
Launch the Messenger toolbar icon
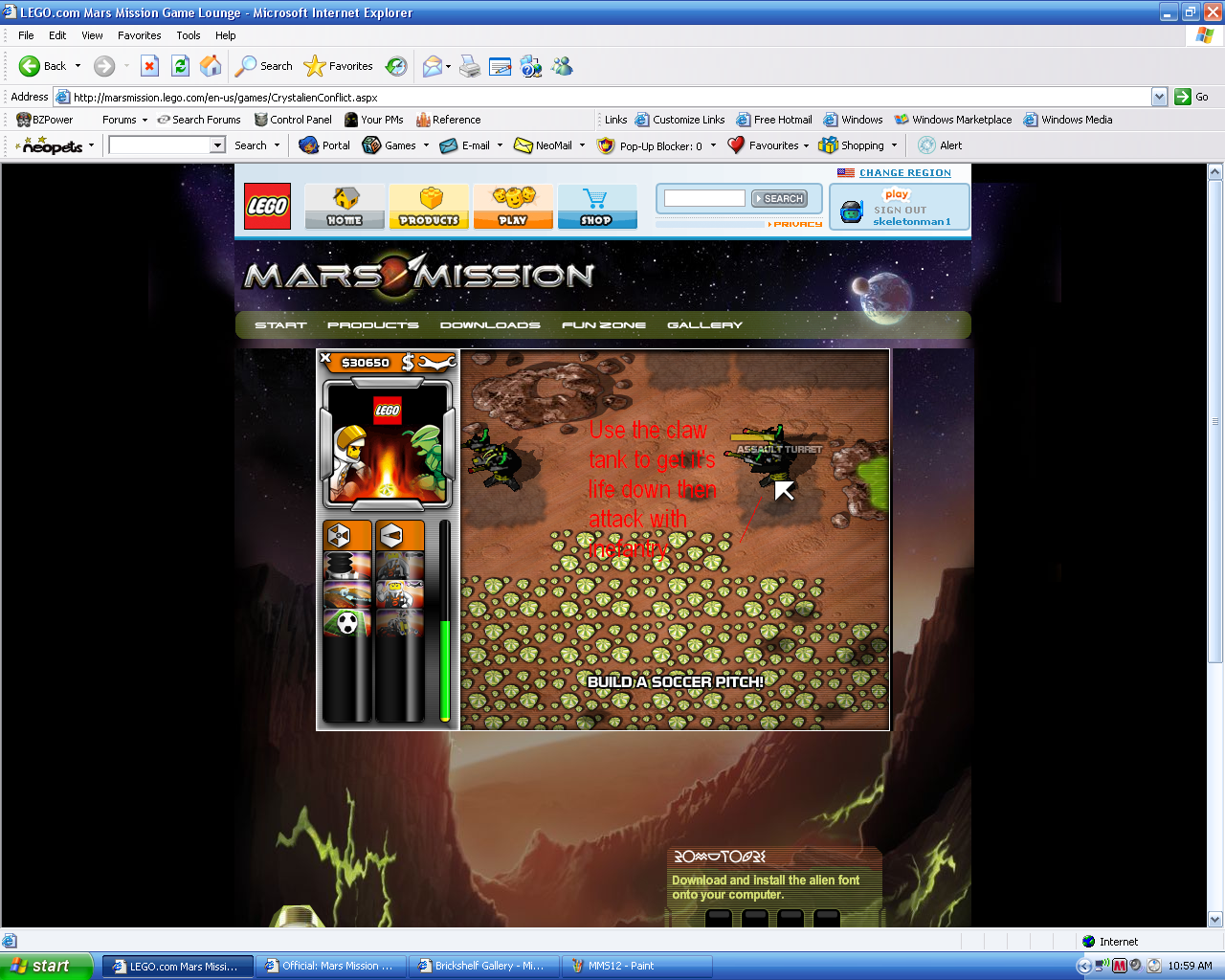tap(563, 66)
